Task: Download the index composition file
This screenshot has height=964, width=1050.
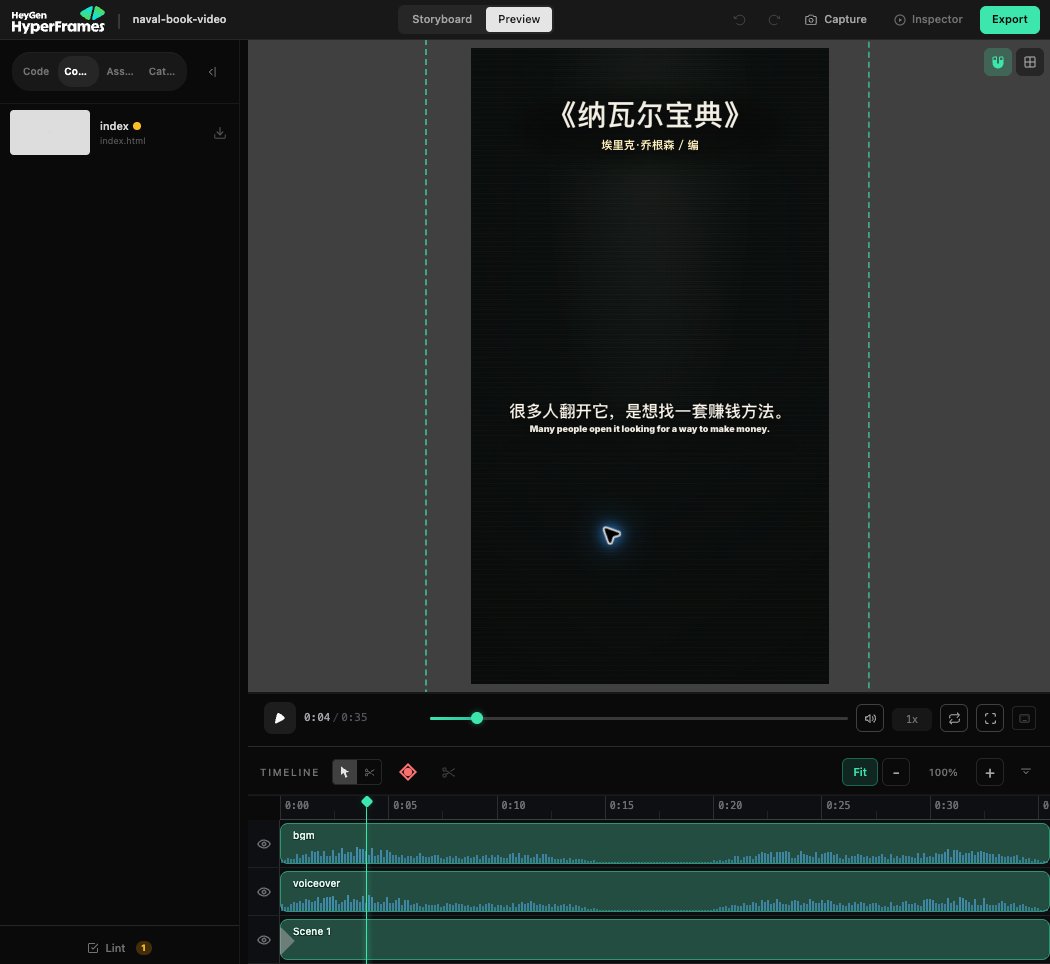Action: click(x=220, y=133)
